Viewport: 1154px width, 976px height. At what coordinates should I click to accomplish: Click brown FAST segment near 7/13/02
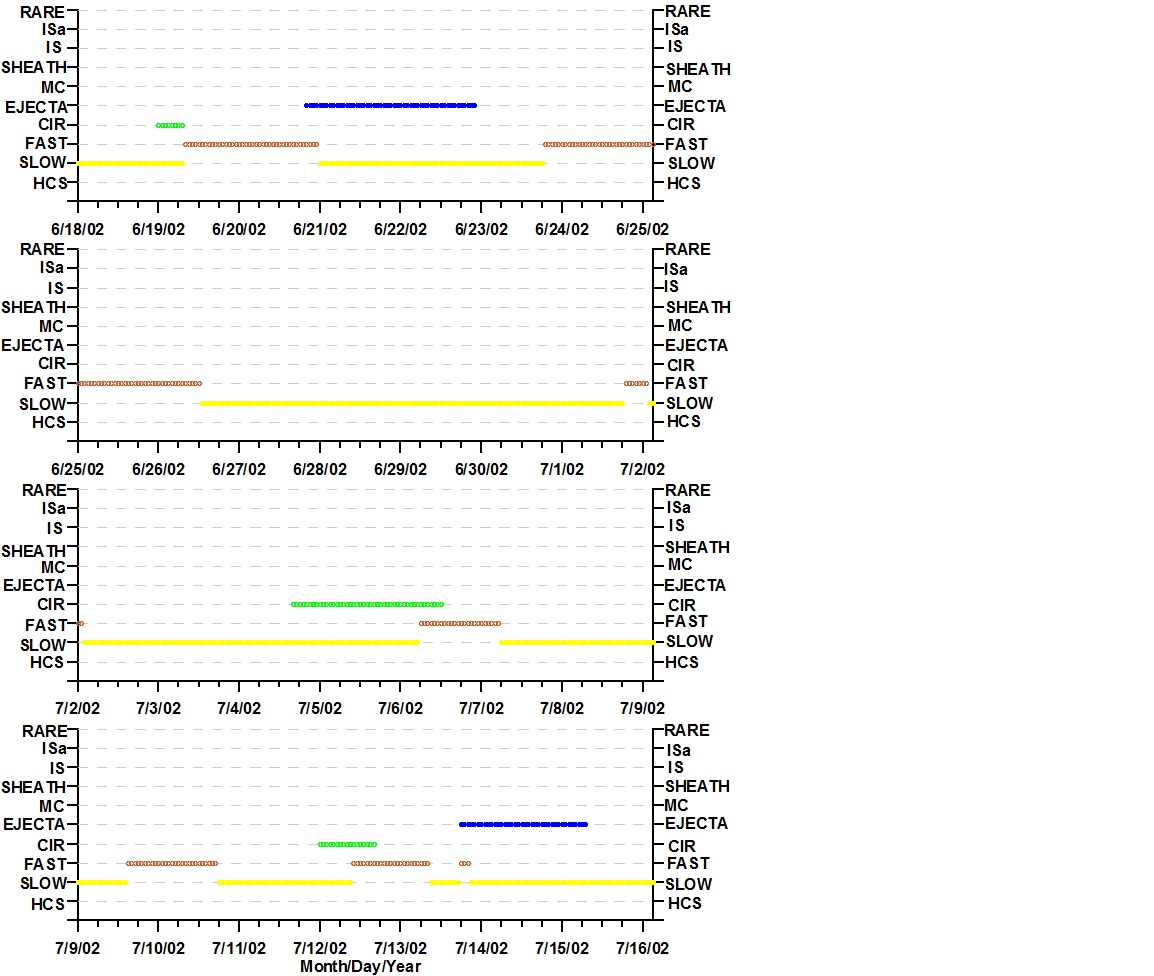click(391, 863)
